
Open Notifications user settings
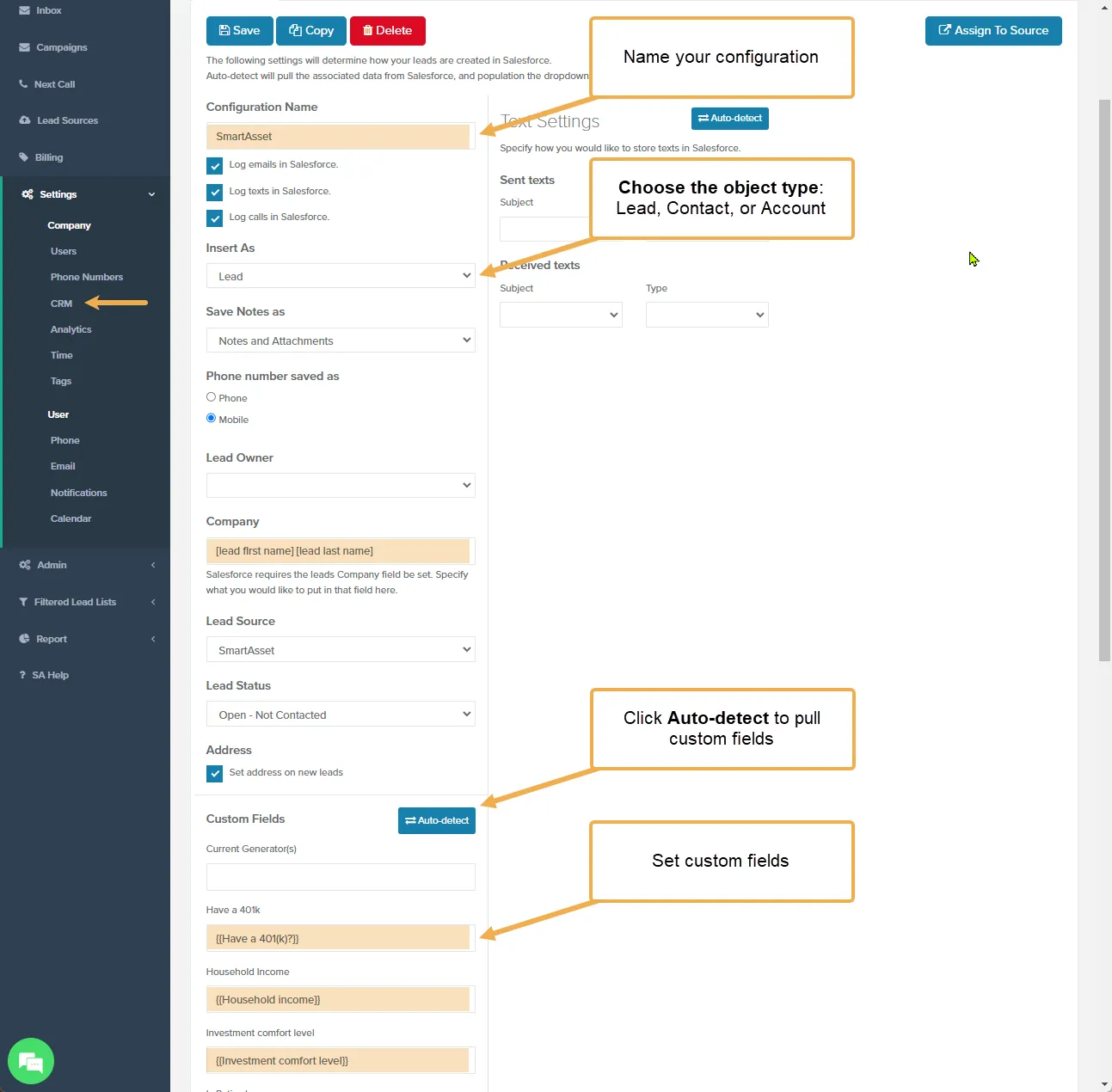coord(79,493)
